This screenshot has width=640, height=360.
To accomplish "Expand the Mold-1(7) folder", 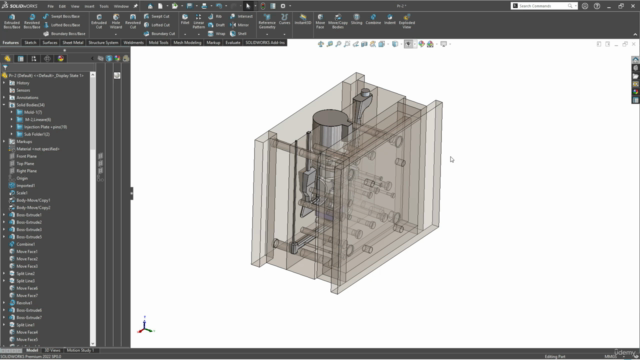I will pyautogui.click(x=12, y=112).
